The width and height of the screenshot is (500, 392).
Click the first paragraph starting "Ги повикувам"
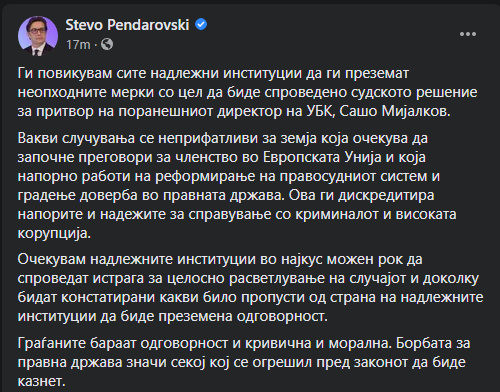tap(247, 92)
